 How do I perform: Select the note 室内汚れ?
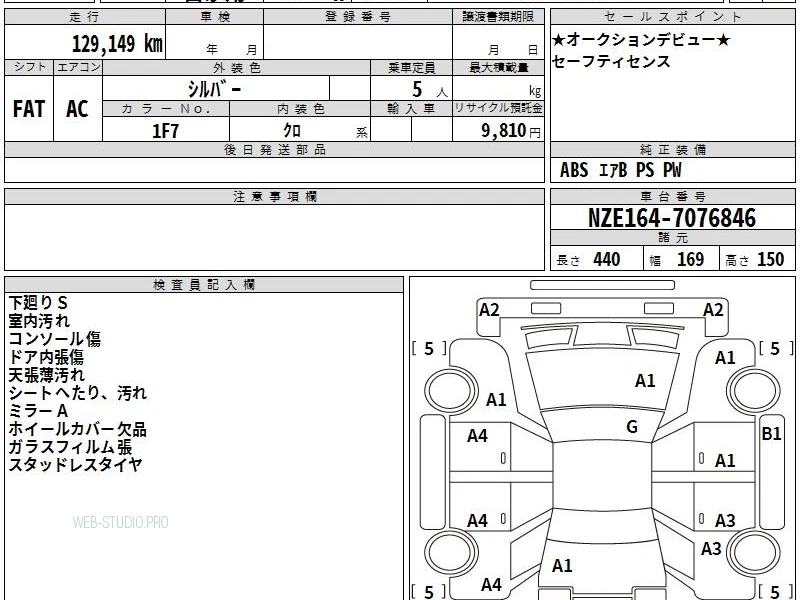[x=39, y=321]
